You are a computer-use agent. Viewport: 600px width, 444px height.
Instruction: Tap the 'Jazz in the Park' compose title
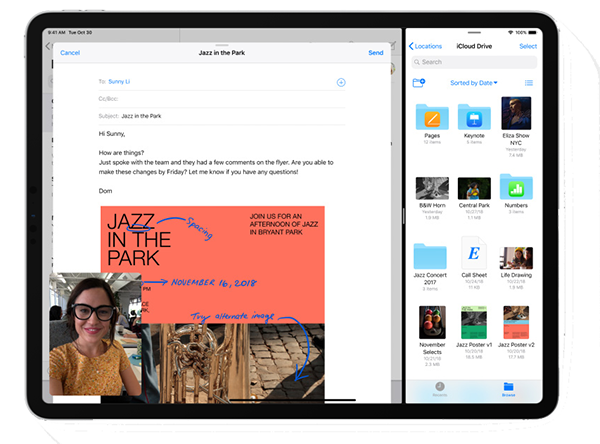(222, 53)
